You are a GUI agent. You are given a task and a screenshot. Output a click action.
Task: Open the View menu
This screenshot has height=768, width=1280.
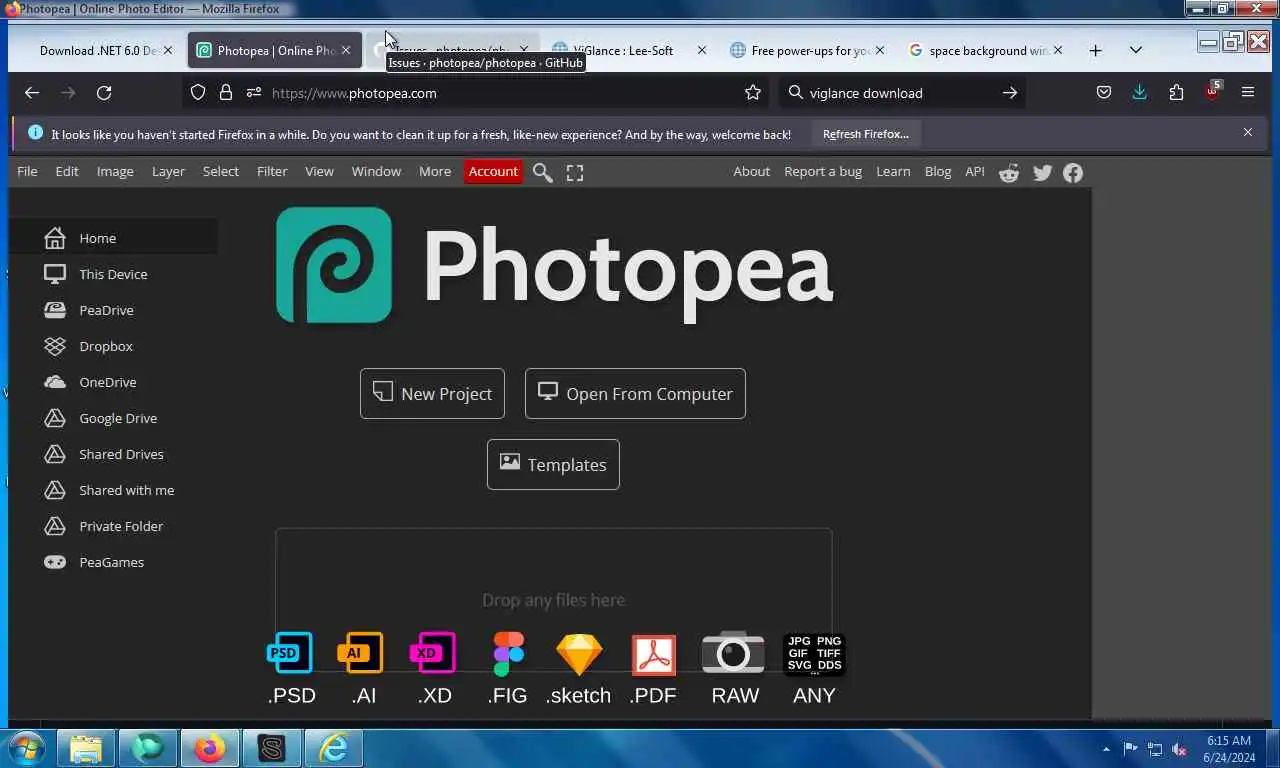(x=319, y=171)
